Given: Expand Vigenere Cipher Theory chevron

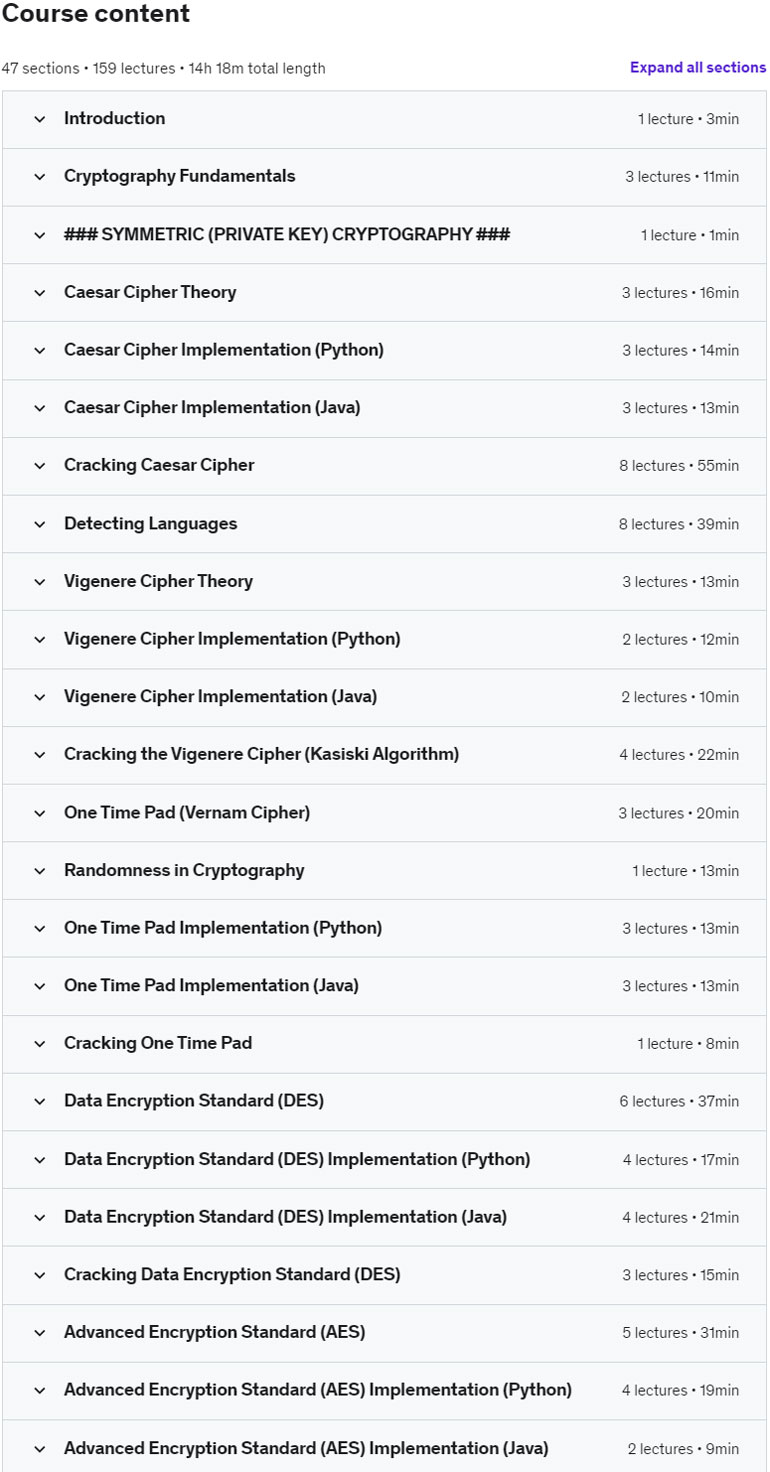Looking at the screenshot, I should [40, 582].
